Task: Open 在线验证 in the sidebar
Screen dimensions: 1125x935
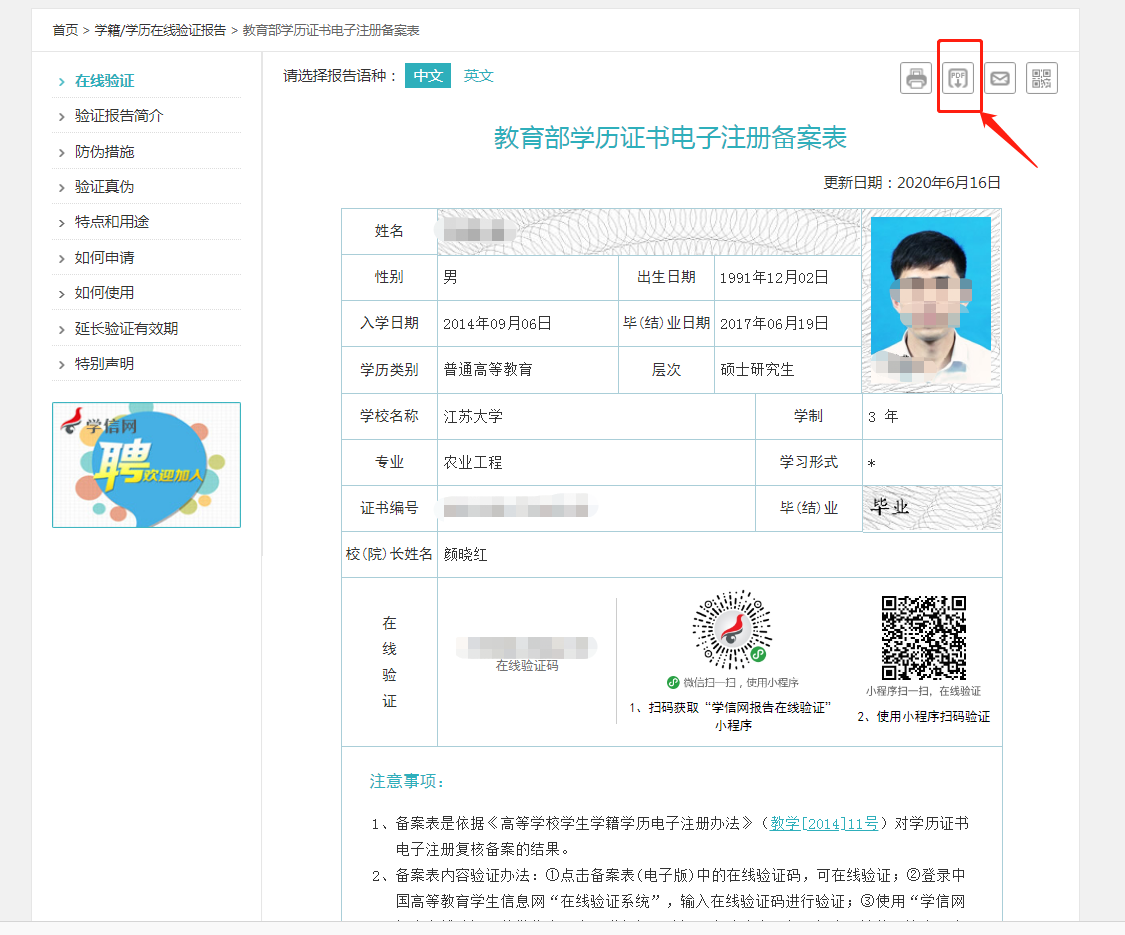Action: tap(105, 81)
